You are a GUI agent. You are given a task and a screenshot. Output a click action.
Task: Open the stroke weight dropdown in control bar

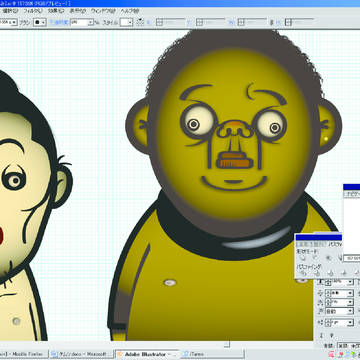(14, 23)
